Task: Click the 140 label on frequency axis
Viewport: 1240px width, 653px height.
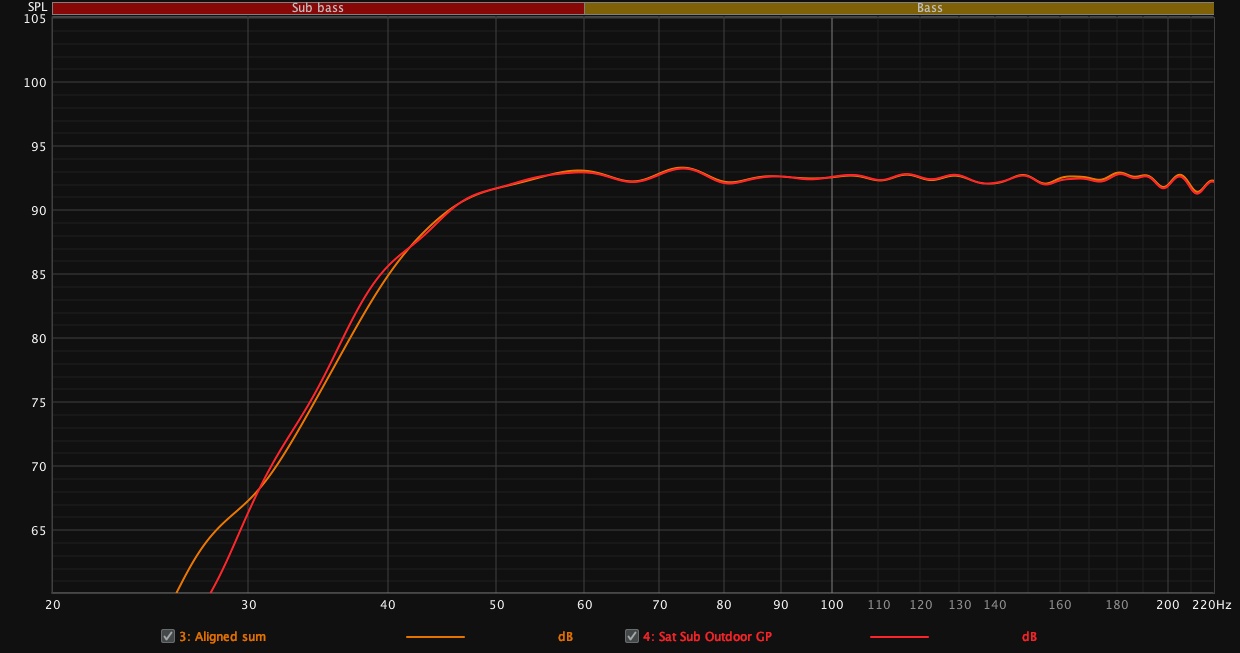Action: pos(995,605)
